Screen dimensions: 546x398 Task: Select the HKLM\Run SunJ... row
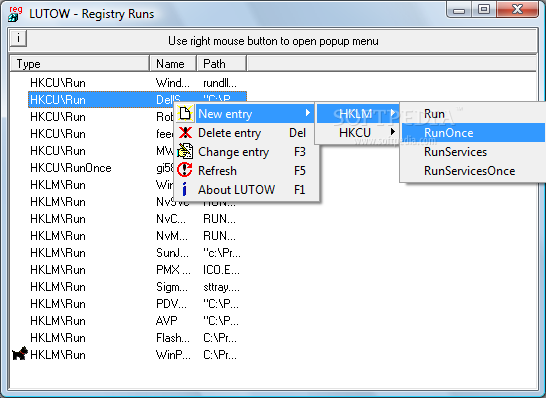point(137,253)
